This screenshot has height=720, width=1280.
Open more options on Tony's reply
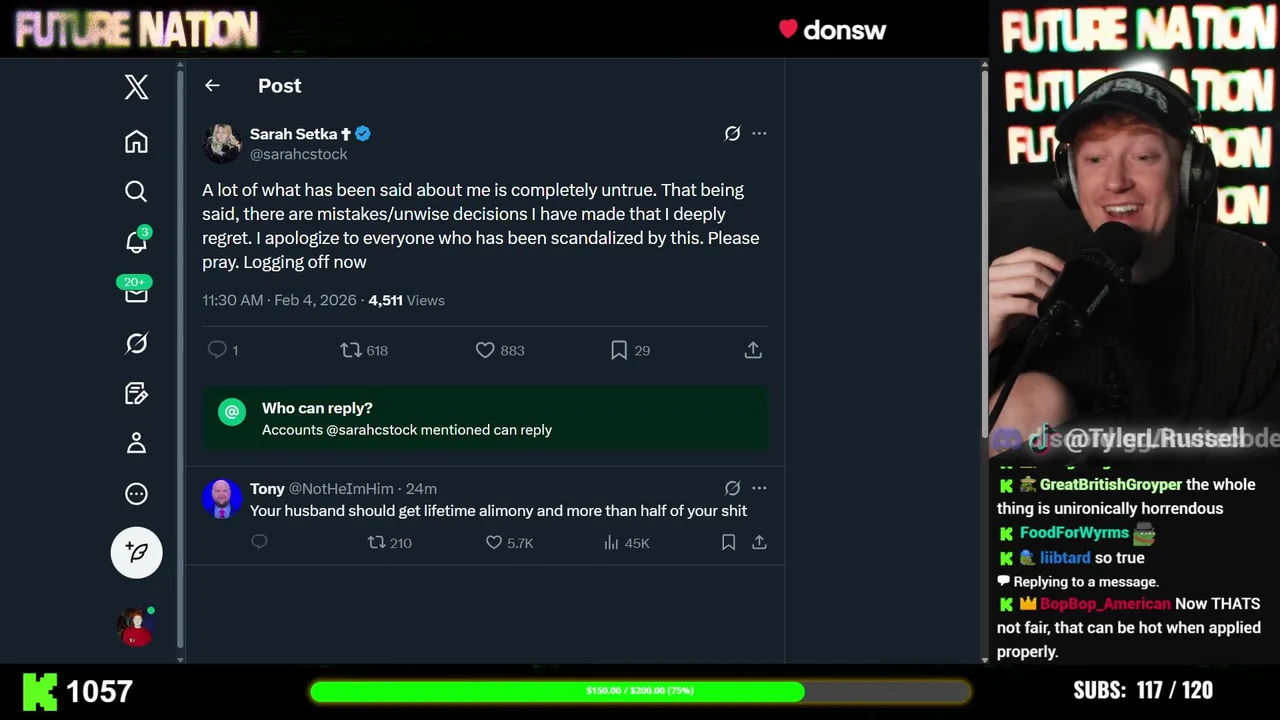pyautogui.click(x=759, y=488)
